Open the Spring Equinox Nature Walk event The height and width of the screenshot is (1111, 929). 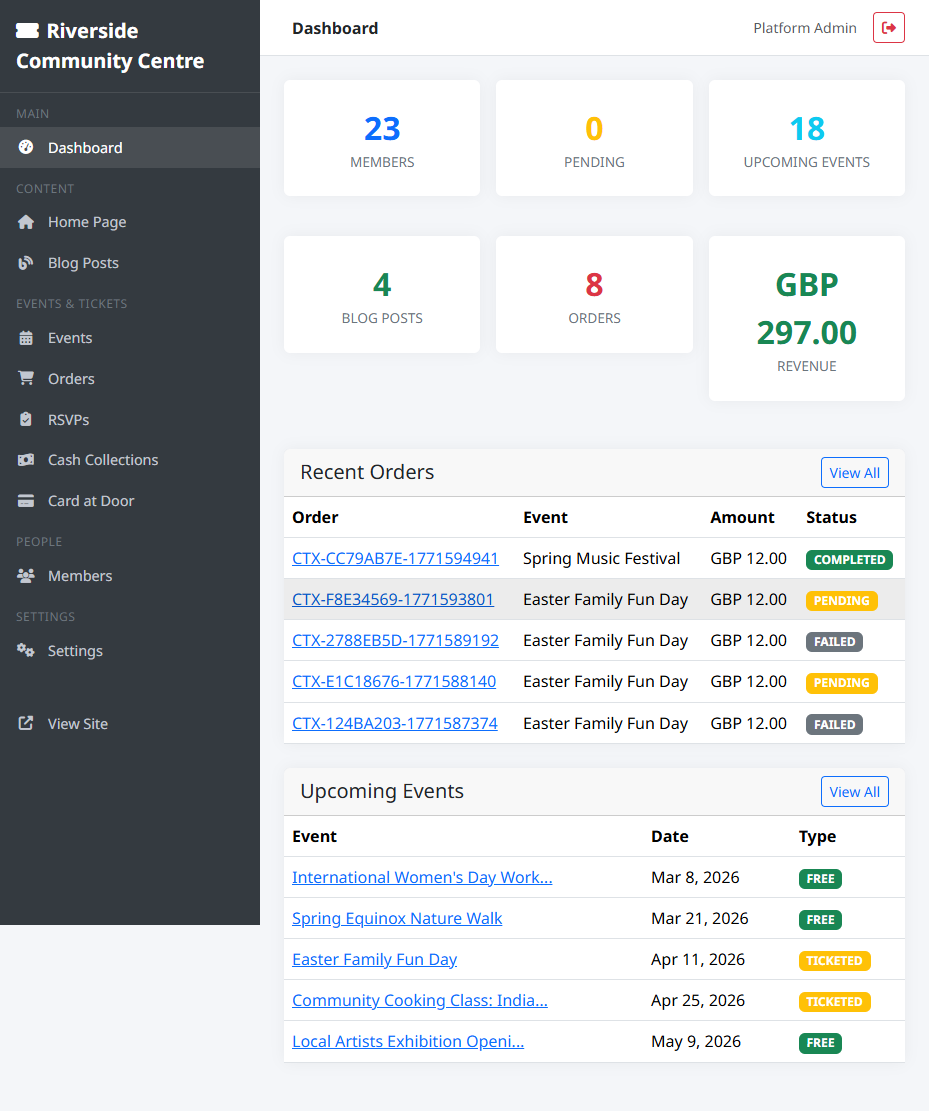point(397,918)
